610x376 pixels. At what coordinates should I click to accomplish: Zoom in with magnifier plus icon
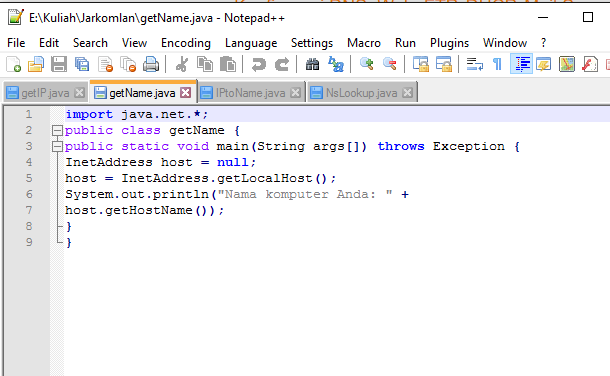[x=366, y=64]
